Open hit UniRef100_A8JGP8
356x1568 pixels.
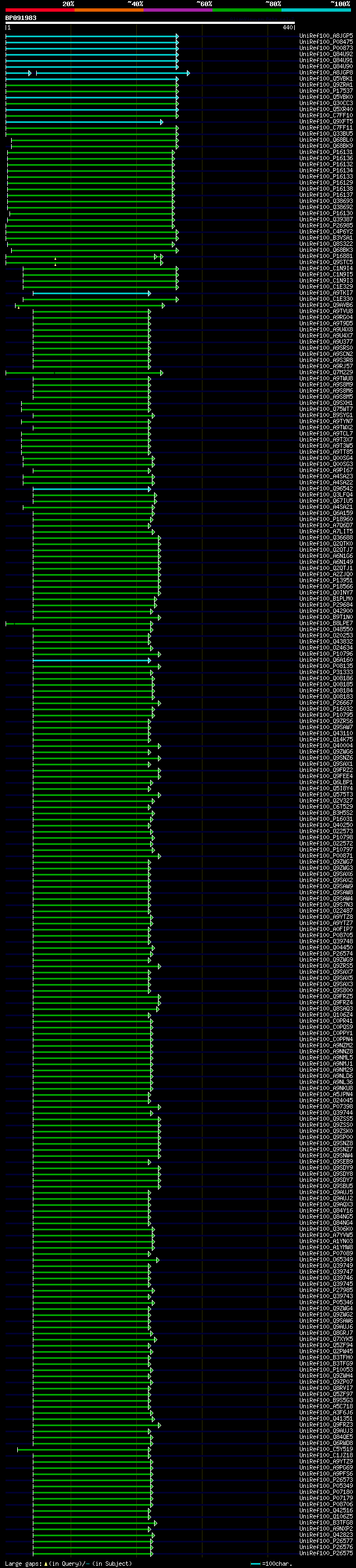(x=326, y=72)
